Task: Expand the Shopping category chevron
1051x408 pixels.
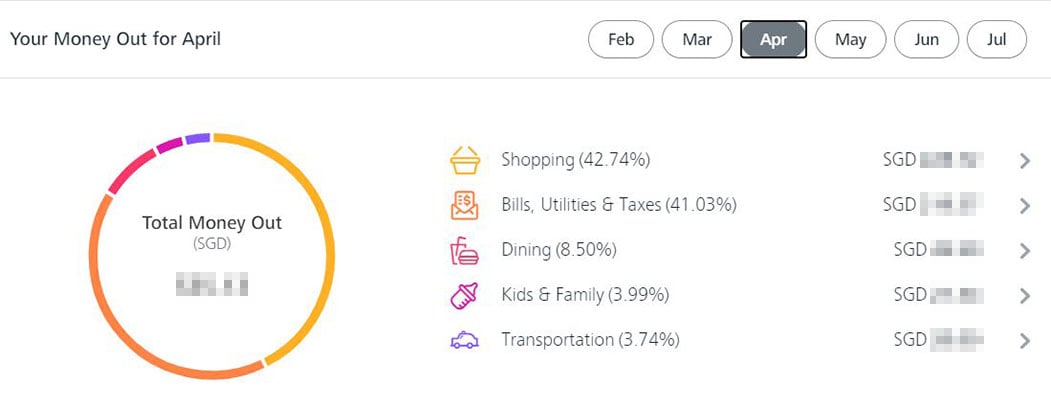Action: 1024,160
